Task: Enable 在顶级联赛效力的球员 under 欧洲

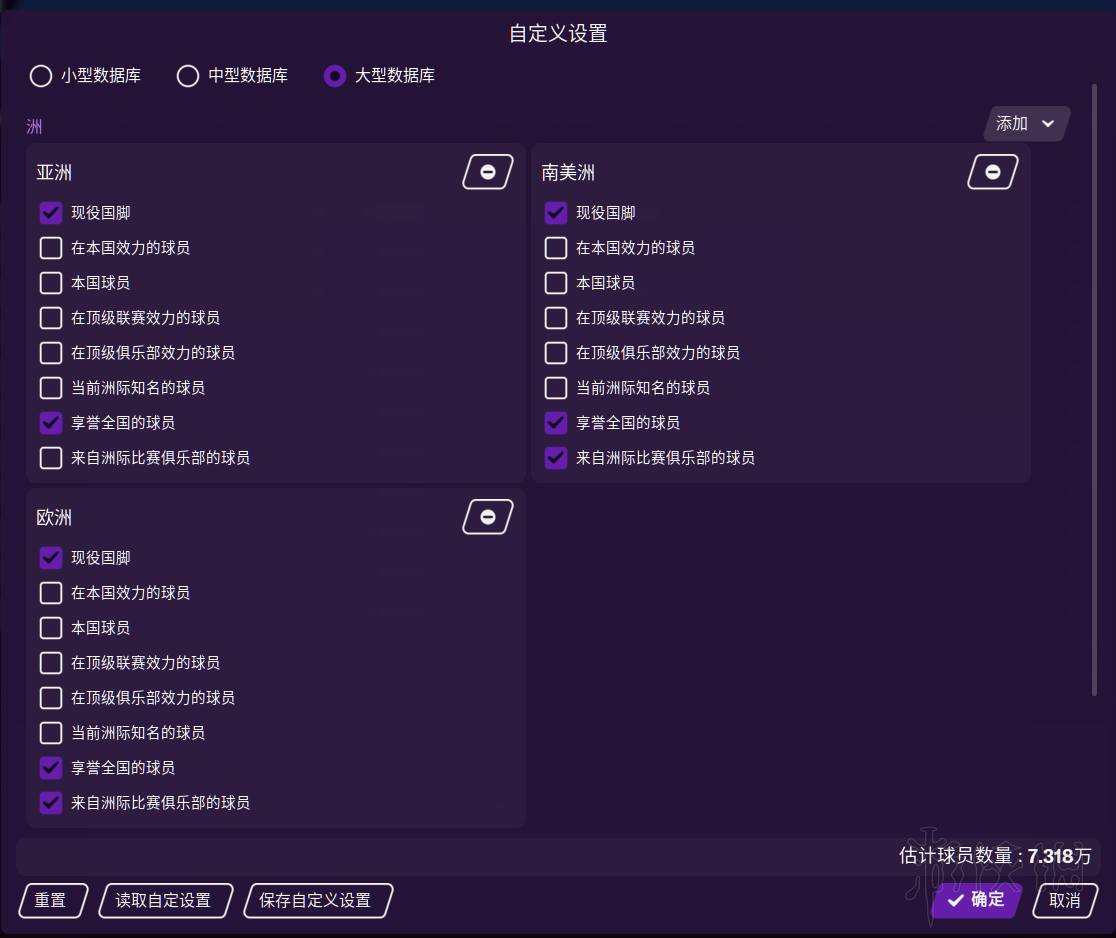Action: [x=50, y=662]
